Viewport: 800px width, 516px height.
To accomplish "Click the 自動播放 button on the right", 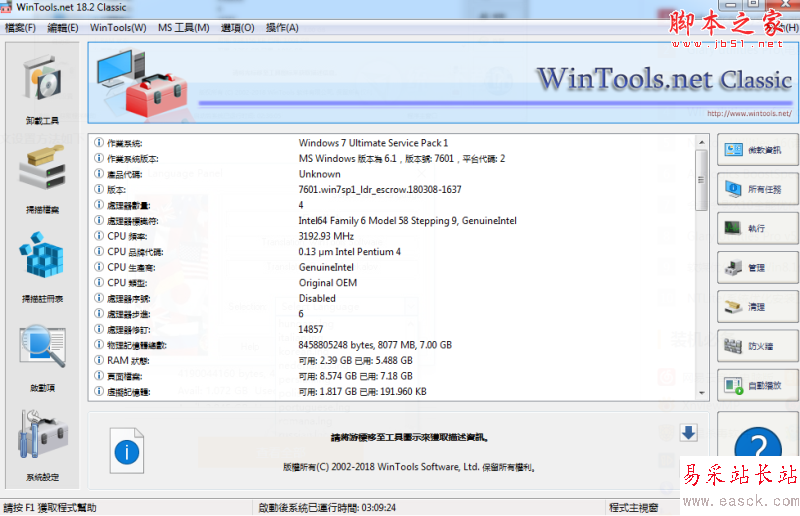I will point(757,385).
